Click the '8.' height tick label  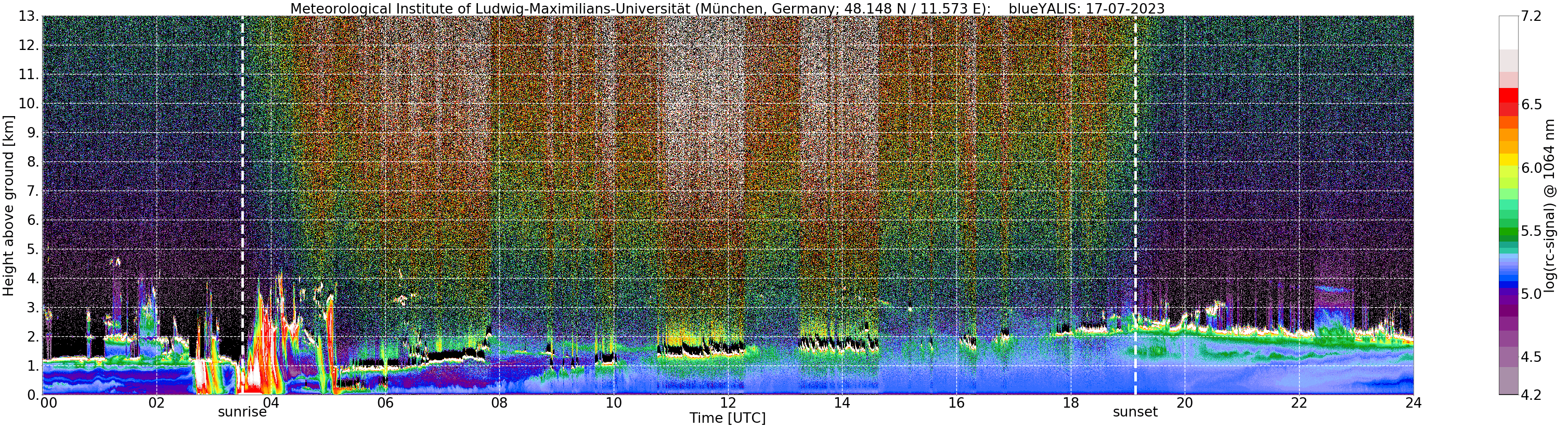pyautogui.click(x=33, y=162)
